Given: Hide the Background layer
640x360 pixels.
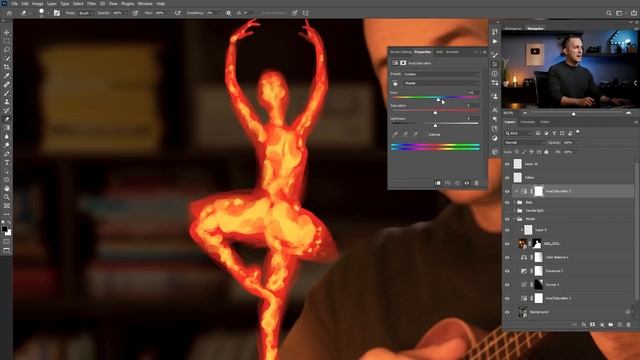Looking at the screenshot, I should (x=507, y=312).
